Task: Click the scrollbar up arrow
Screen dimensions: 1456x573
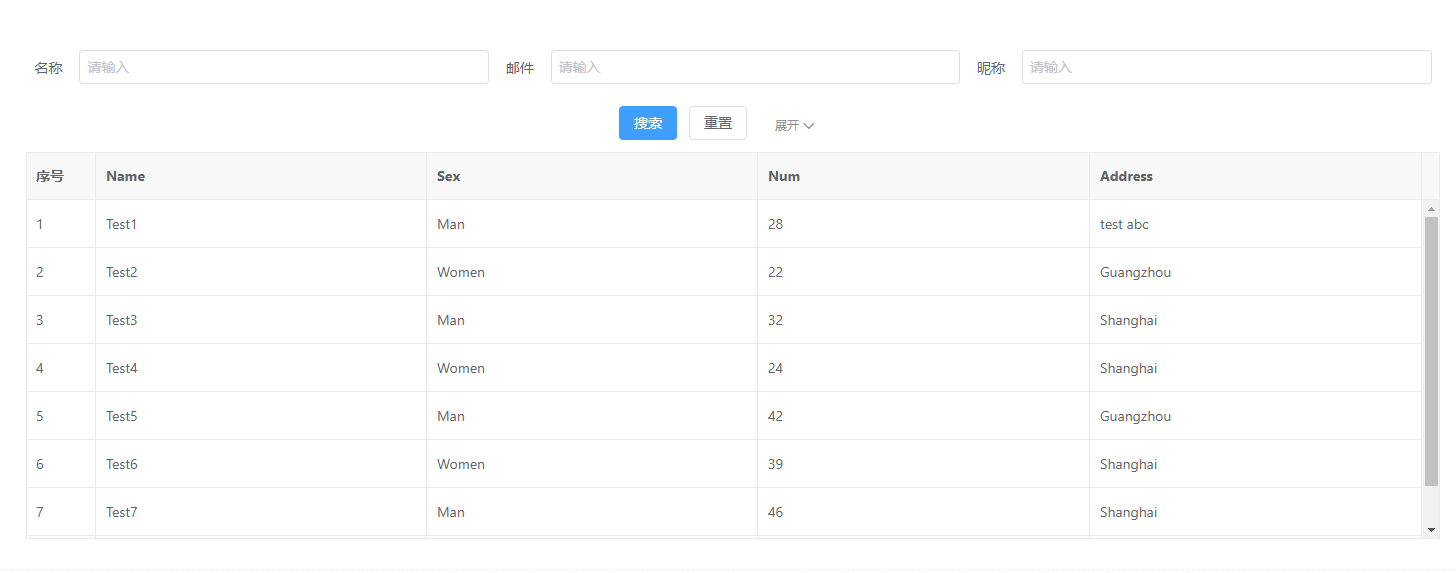Action: (x=1431, y=209)
